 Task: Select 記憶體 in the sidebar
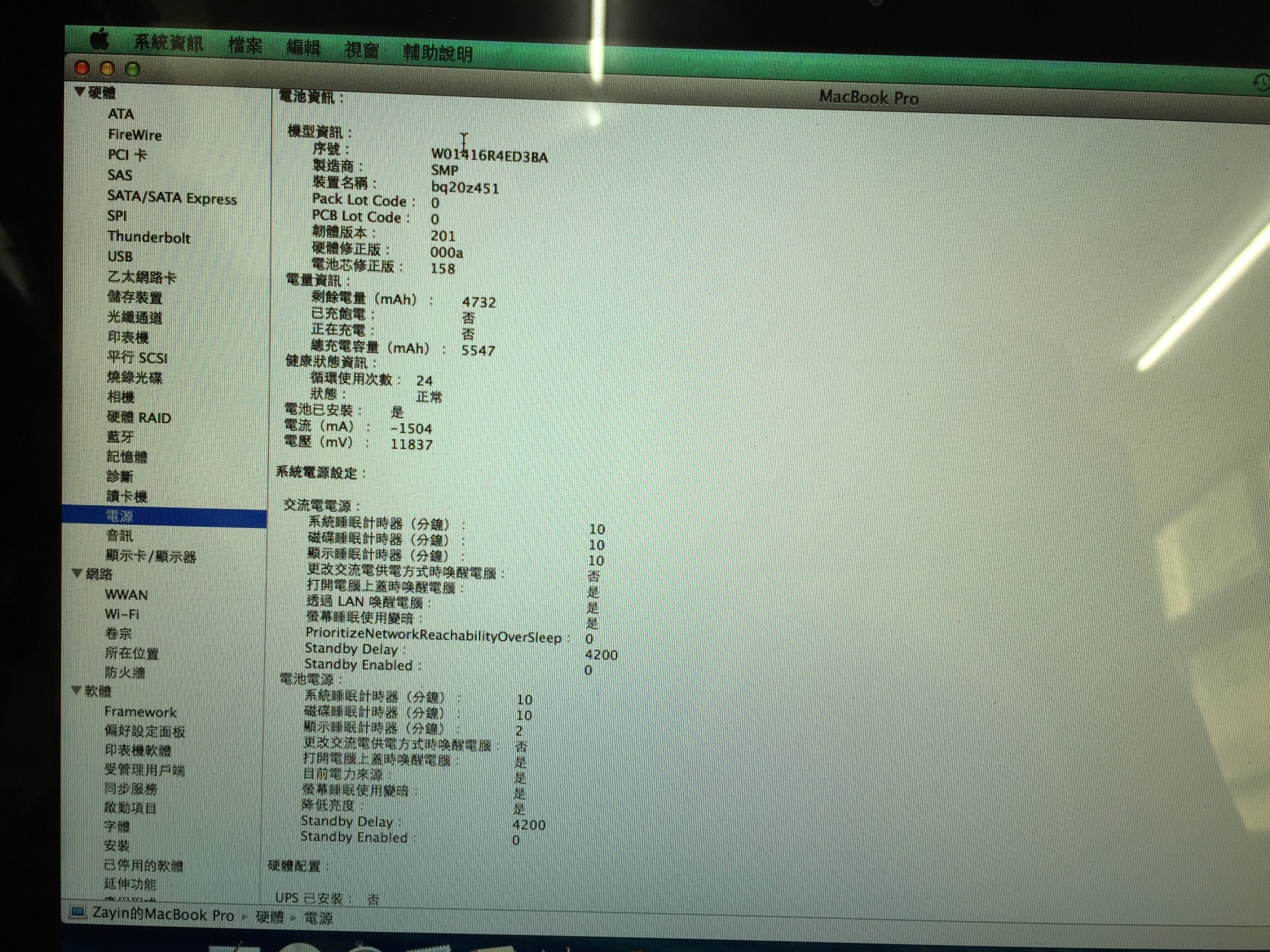click(x=127, y=456)
